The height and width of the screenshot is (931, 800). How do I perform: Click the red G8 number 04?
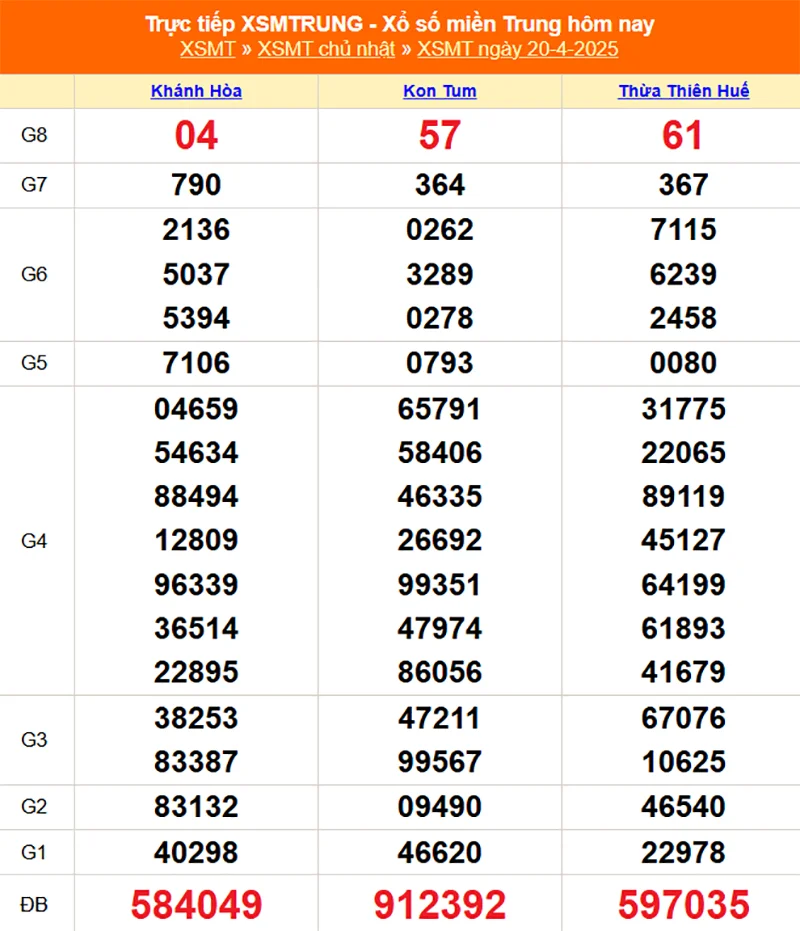click(x=196, y=135)
